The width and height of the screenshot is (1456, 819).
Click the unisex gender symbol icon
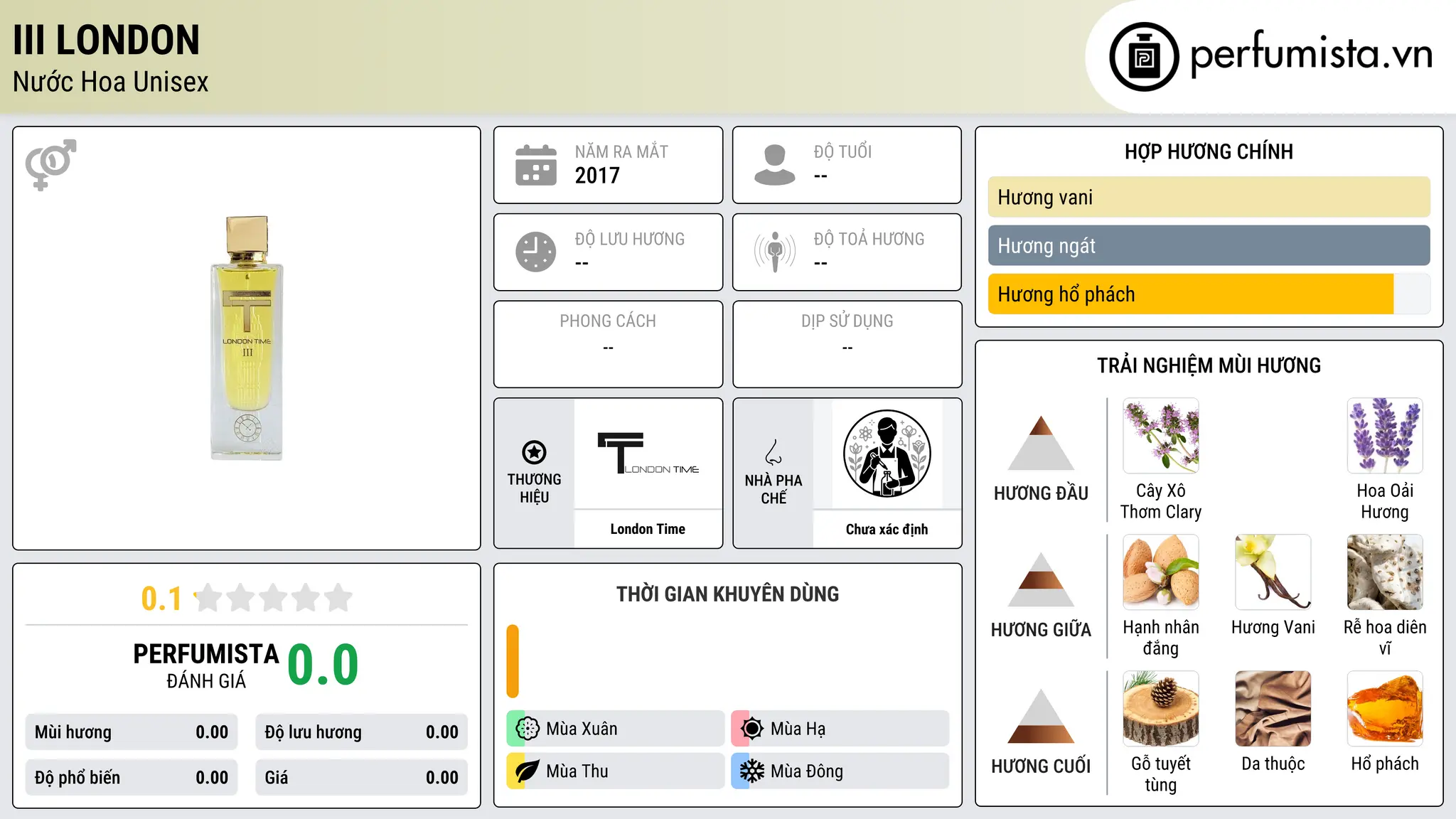click(50, 164)
